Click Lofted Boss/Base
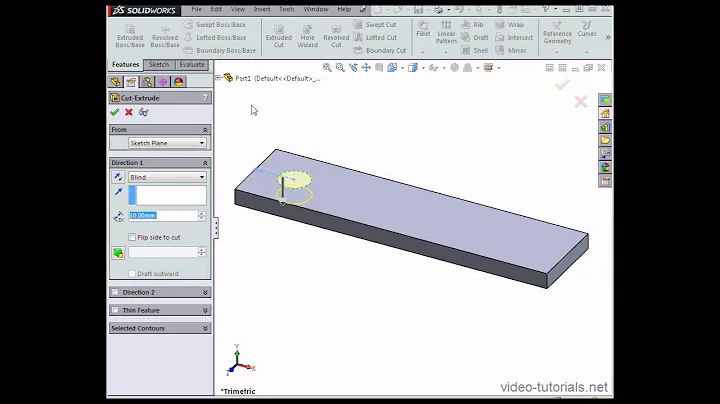The height and width of the screenshot is (404, 720). (x=214, y=37)
